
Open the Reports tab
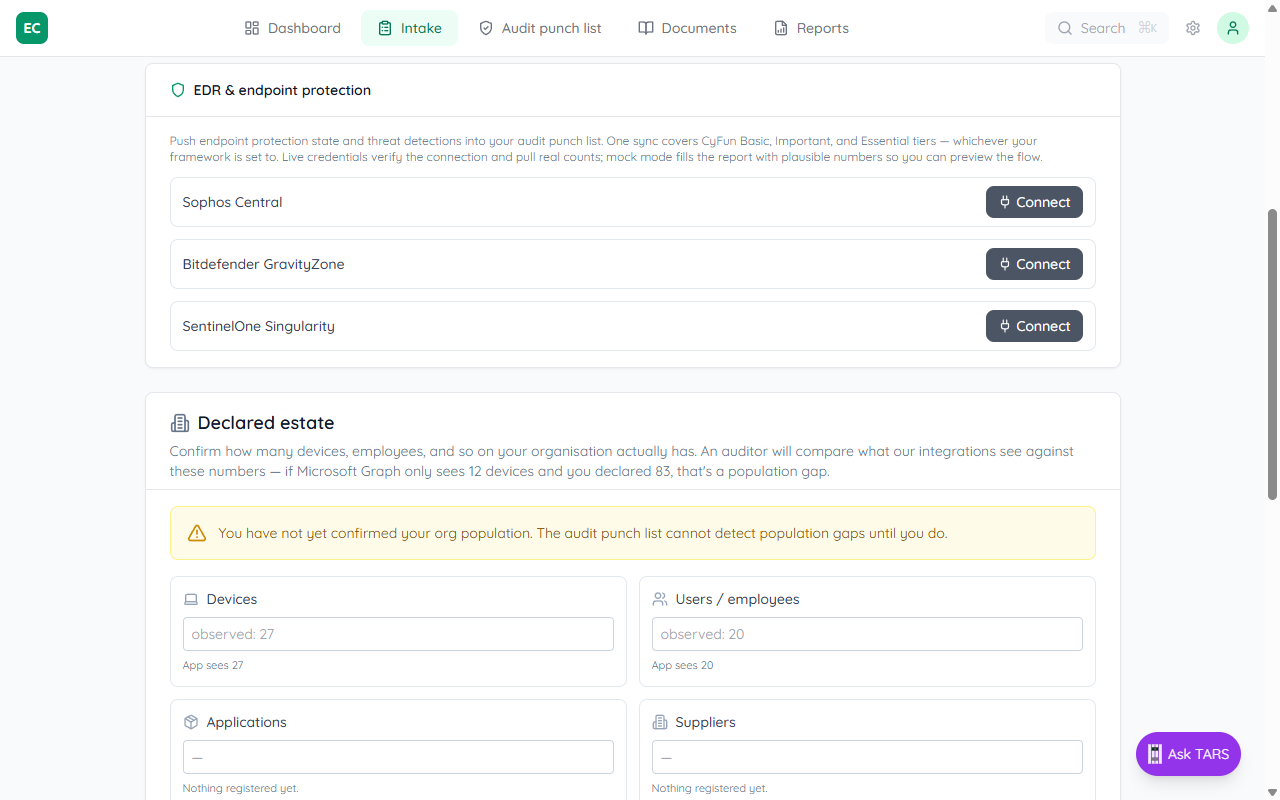click(811, 28)
